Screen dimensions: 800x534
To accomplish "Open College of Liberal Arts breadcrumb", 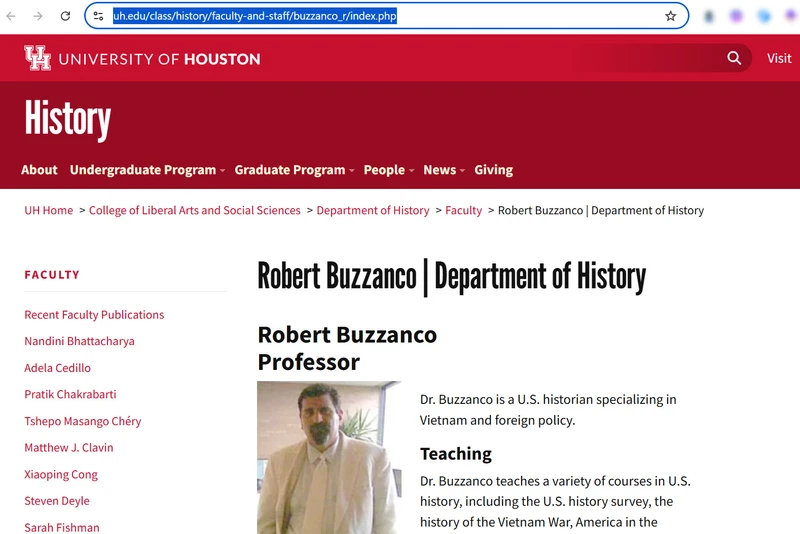I will pyautogui.click(x=194, y=210).
